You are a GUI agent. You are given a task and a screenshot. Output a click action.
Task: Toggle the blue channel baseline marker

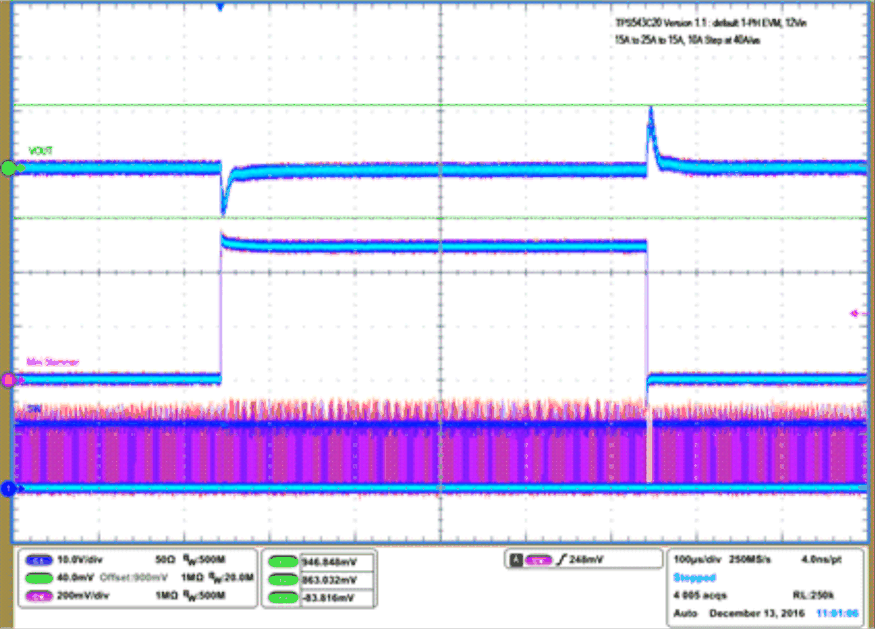[7, 489]
